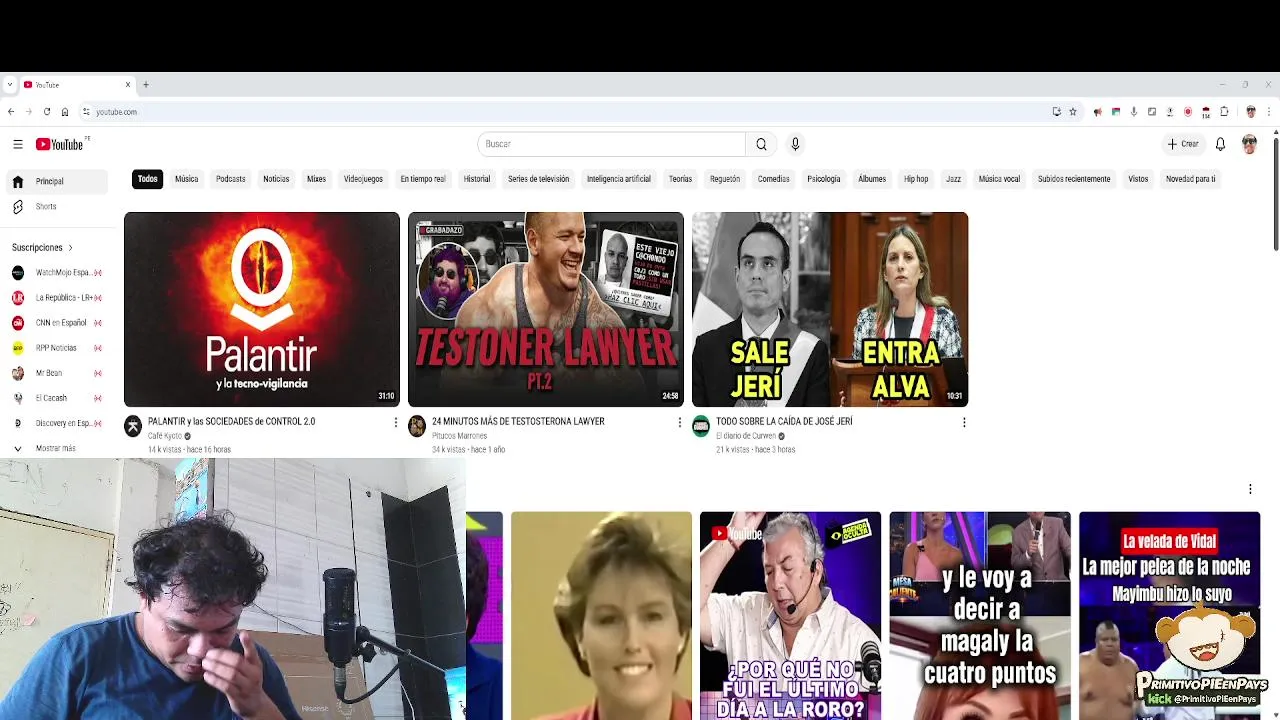The height and width of the screenshot is (720, 1280).
Task: Bookmark this page with the star icon
Action: coord(1073,112)
